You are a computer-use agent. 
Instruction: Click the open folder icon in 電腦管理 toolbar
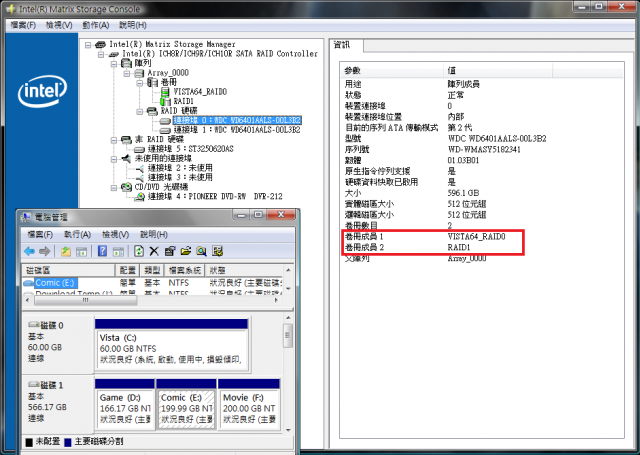[186, 251]
